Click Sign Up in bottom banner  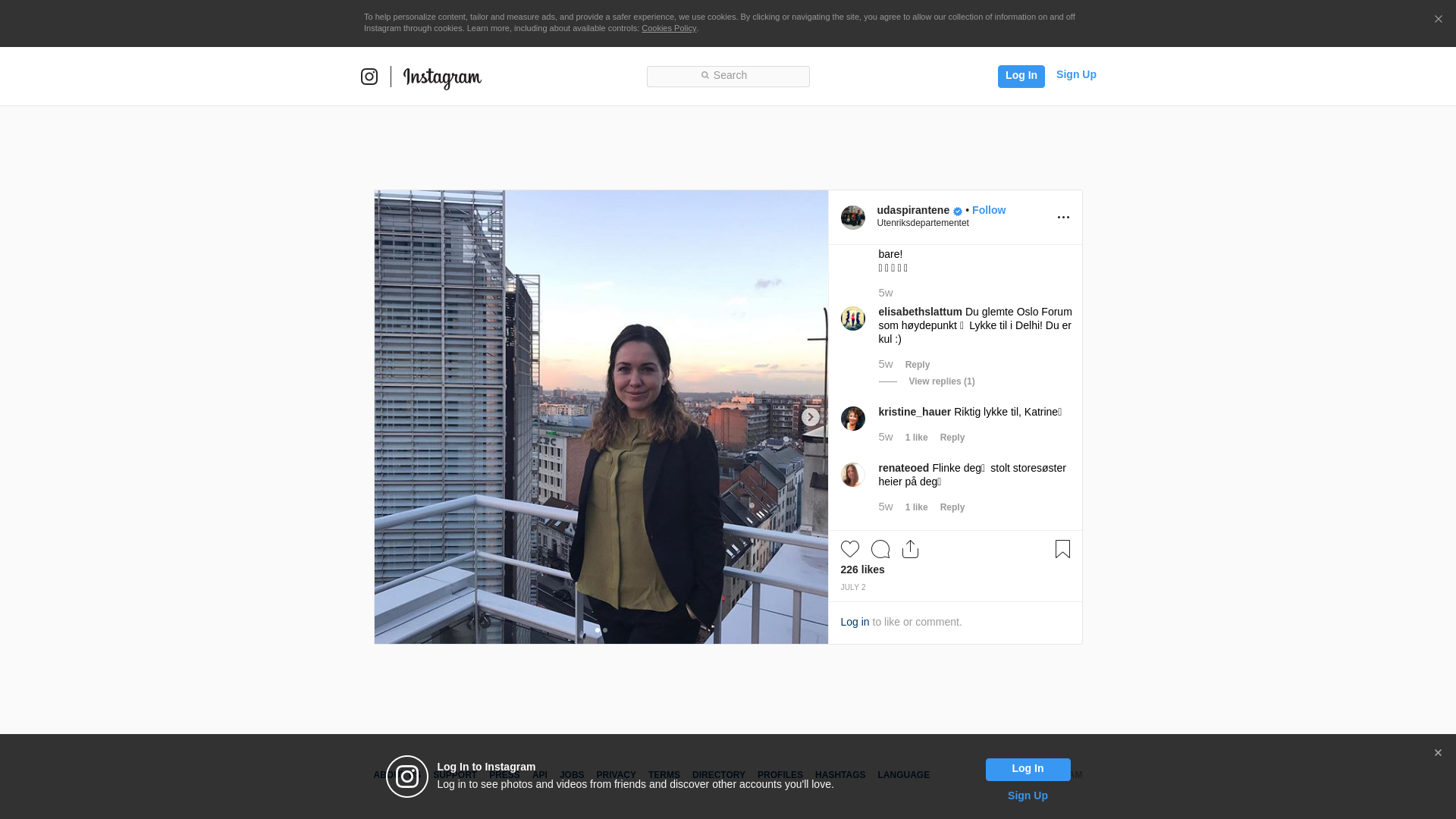[1028, 795]
